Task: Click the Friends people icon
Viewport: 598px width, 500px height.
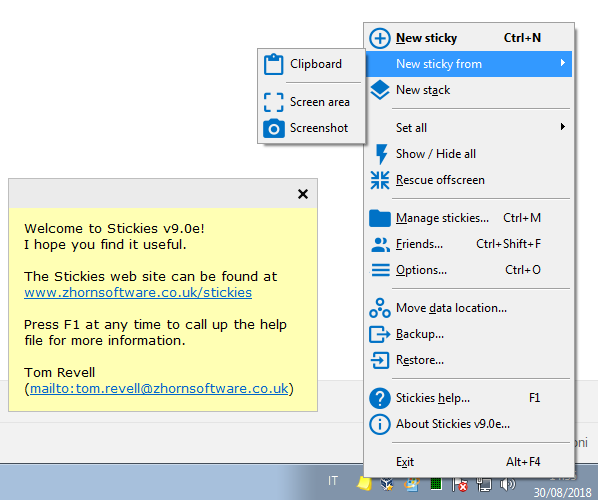Action: 380,244
